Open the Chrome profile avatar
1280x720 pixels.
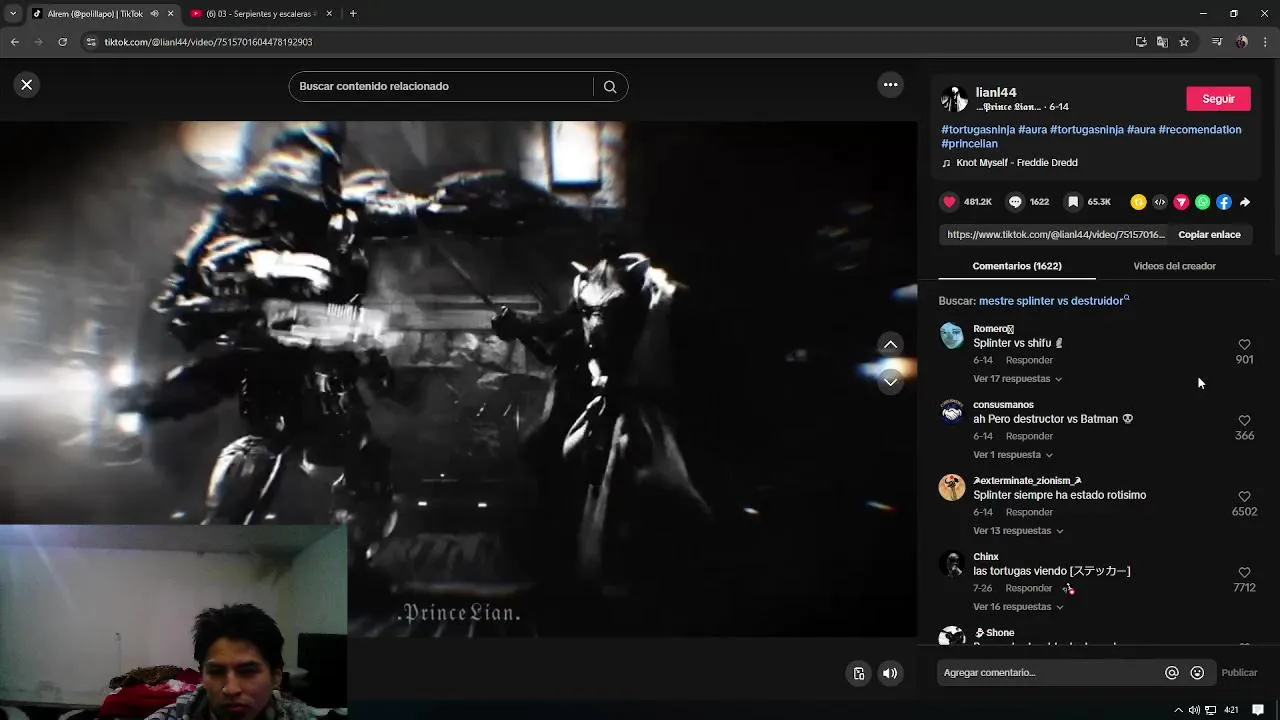1242,42
